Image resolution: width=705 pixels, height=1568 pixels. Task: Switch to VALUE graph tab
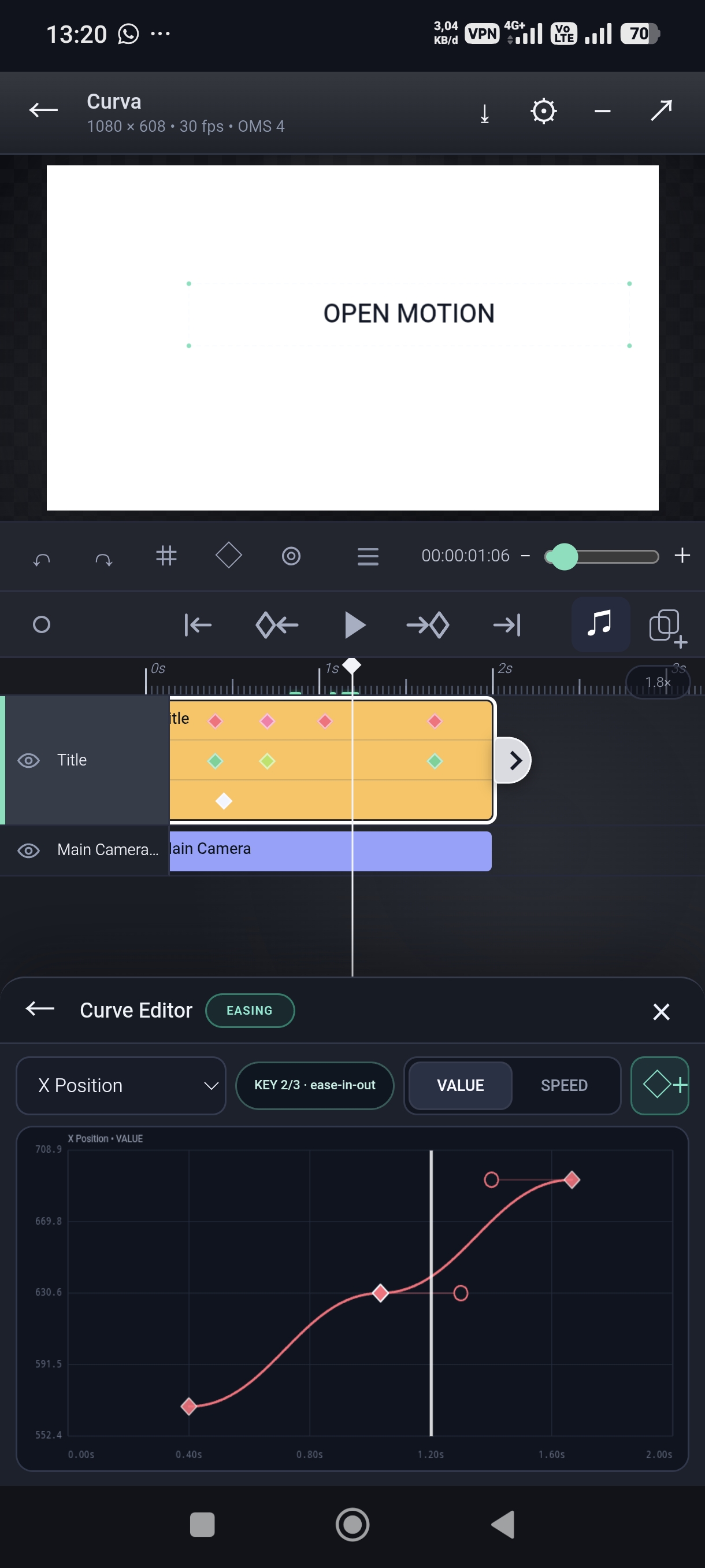[461, 1085]
